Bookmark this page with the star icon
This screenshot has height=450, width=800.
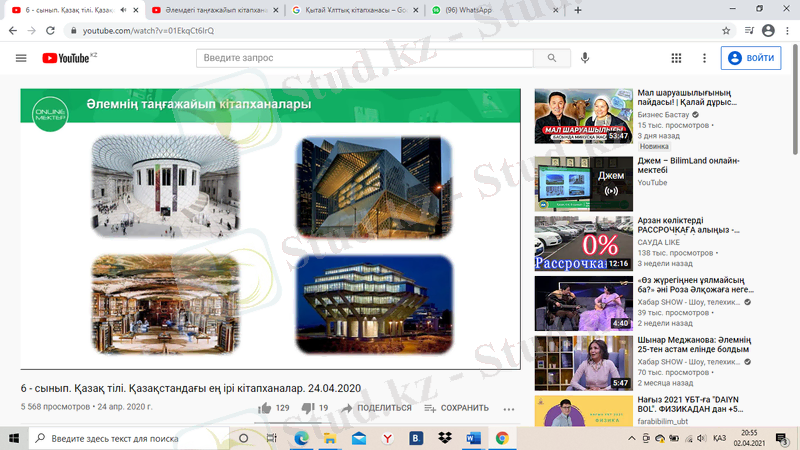click(x=727, y=31)
